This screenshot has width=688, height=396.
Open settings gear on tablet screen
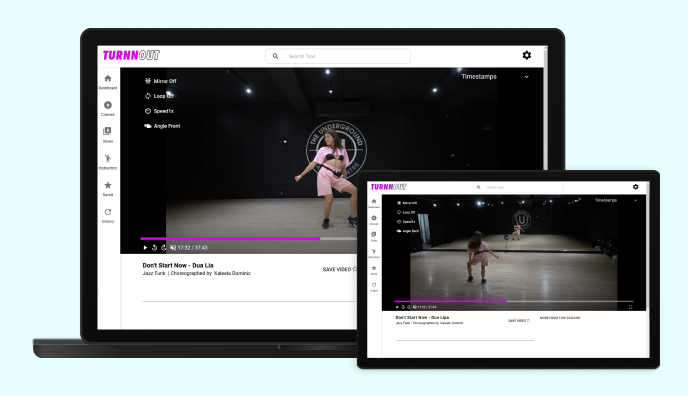635,187
